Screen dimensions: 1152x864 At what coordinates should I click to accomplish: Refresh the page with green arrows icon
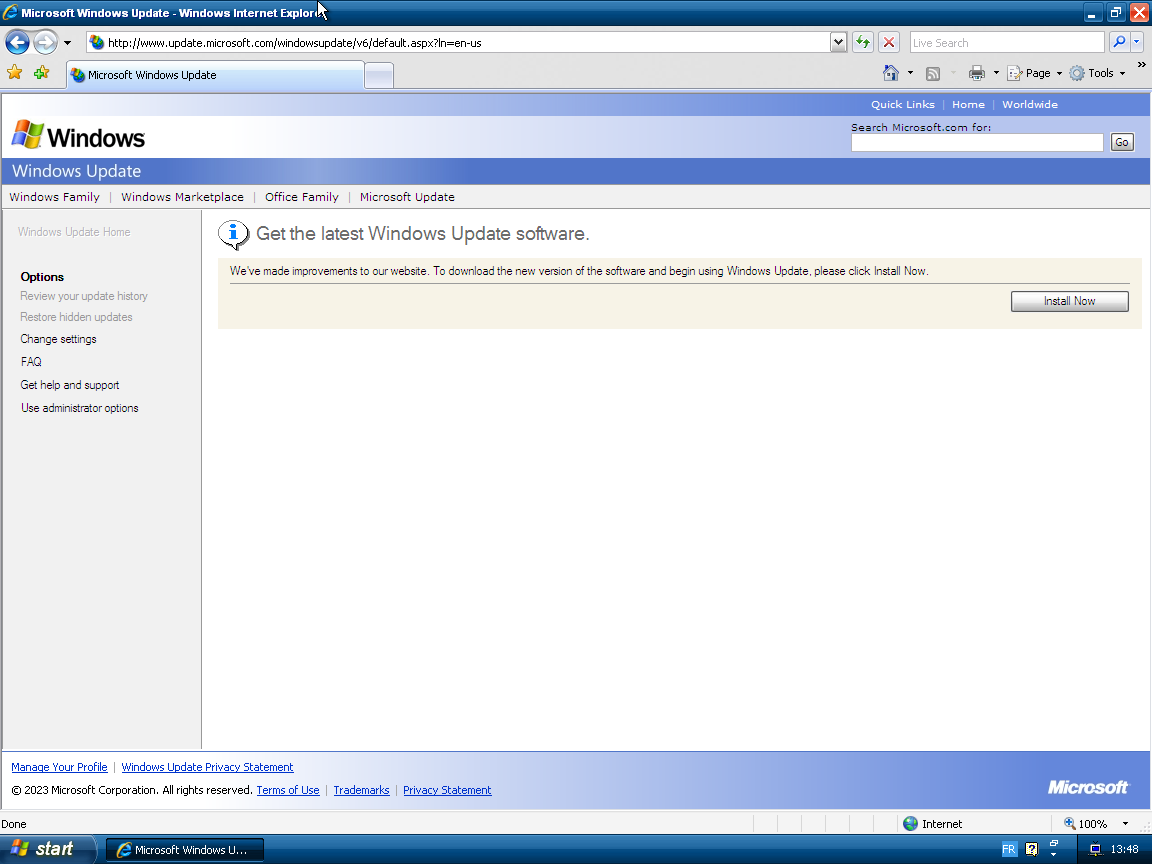[x=863, y=43]
